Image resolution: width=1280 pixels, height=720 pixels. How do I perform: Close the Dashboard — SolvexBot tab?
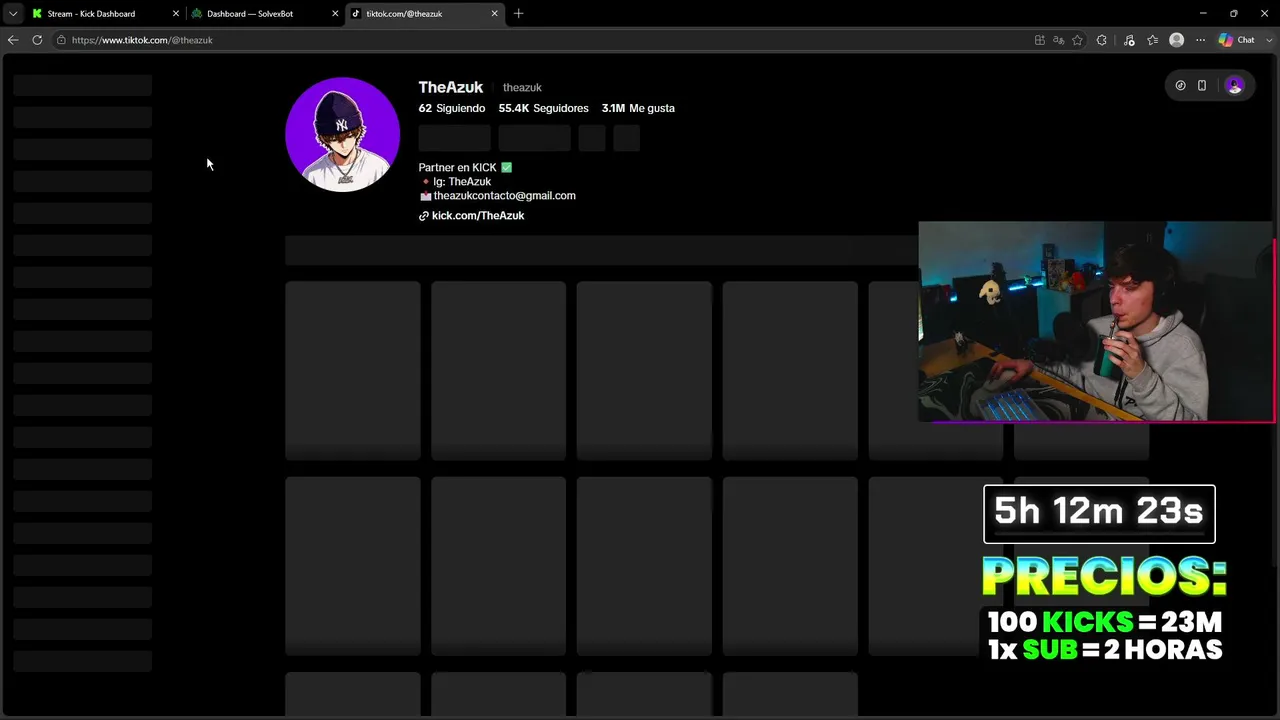pyautogui.click(x=335, y=14)
